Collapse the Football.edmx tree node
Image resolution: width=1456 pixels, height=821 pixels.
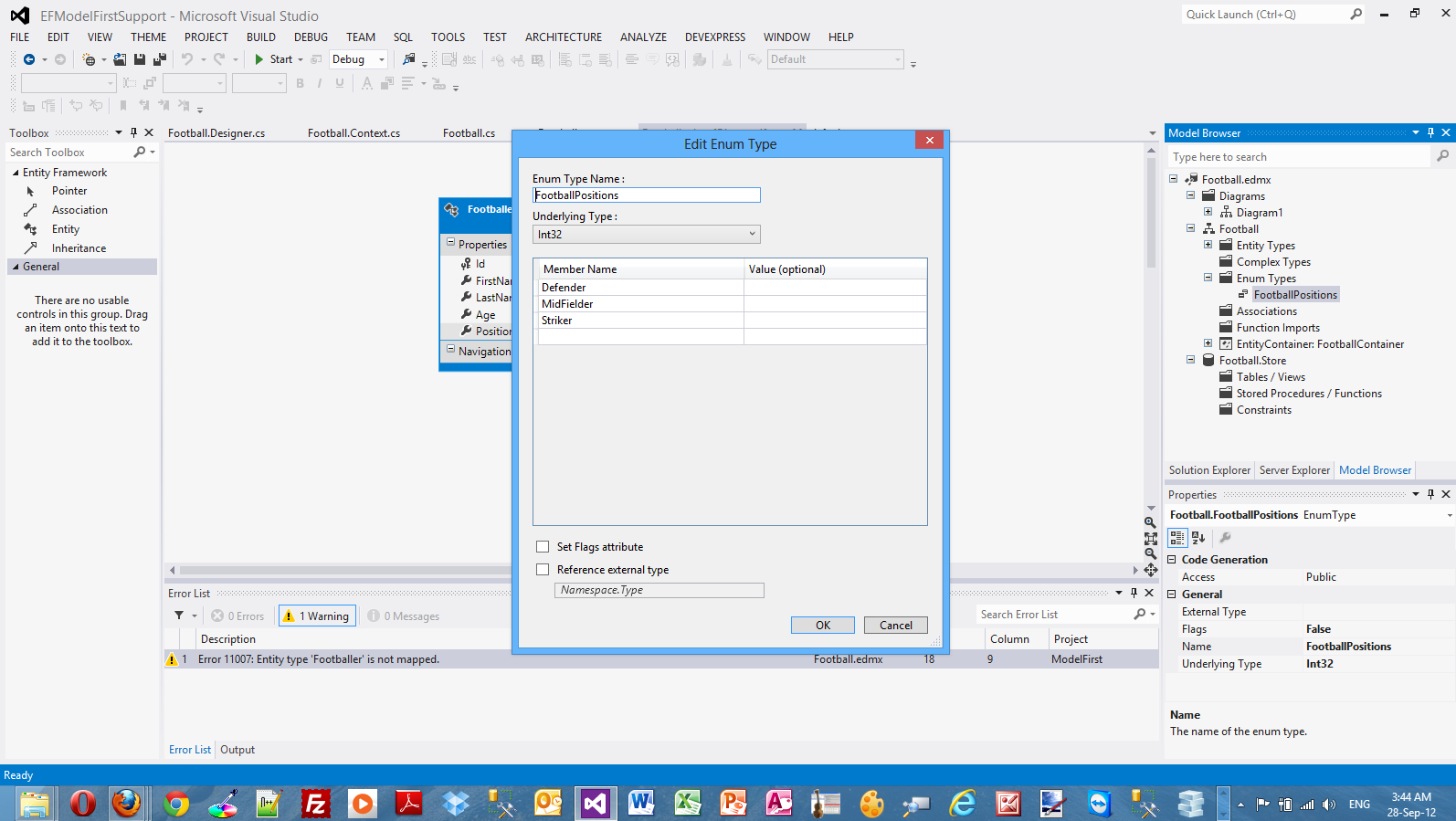tap(1174, 179)
